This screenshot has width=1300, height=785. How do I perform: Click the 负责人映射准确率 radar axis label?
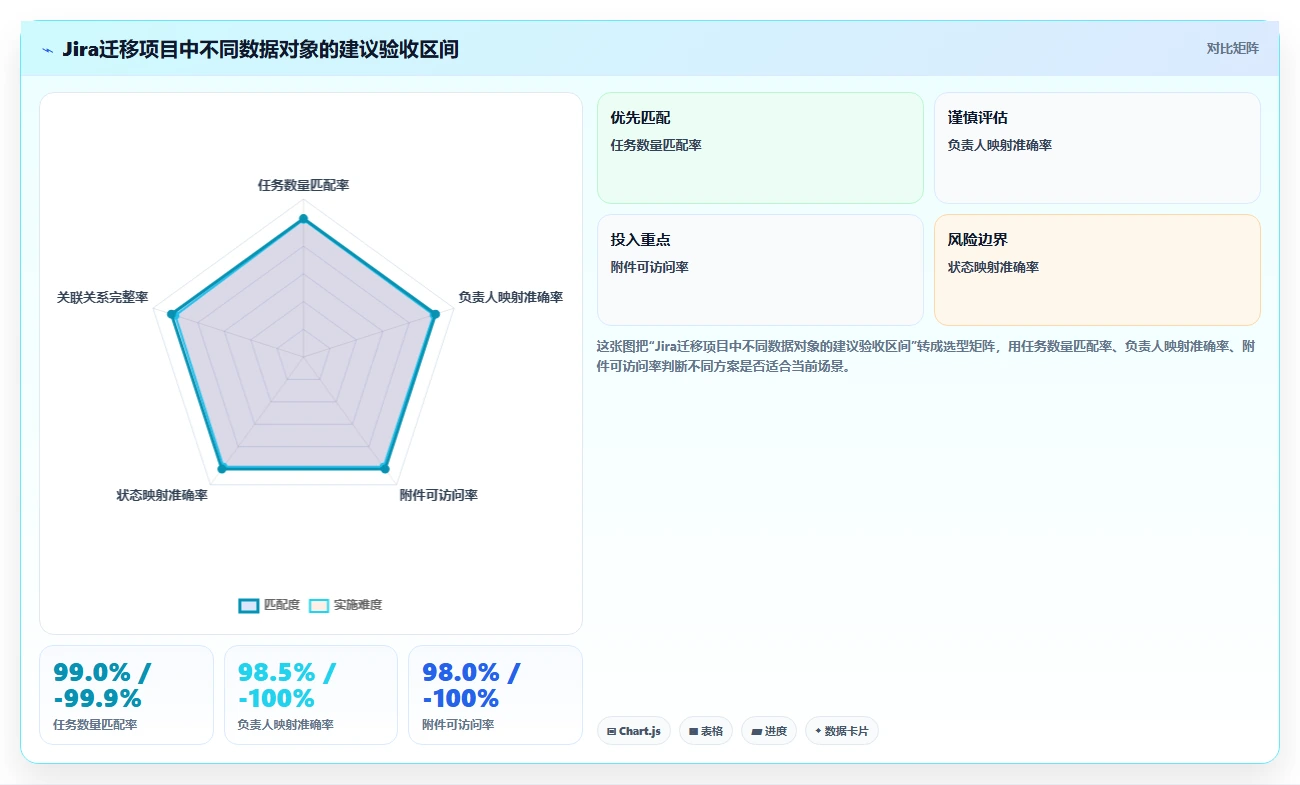510,297
